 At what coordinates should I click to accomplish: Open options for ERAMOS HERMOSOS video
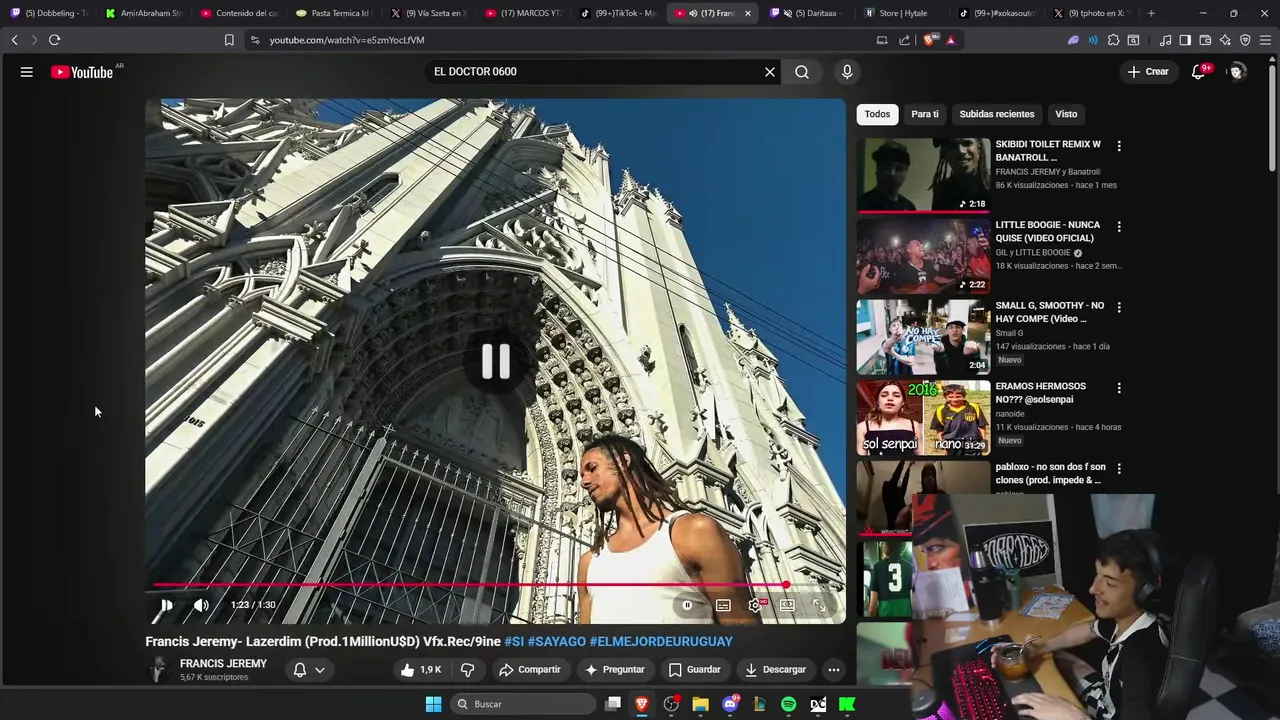click(x=1119, y=388)
